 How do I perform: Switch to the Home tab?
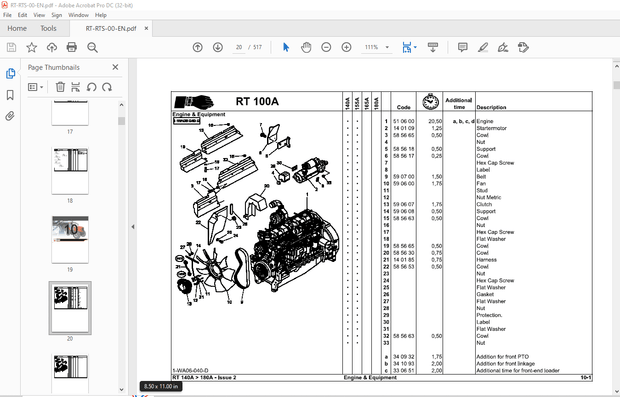point(17,28)
